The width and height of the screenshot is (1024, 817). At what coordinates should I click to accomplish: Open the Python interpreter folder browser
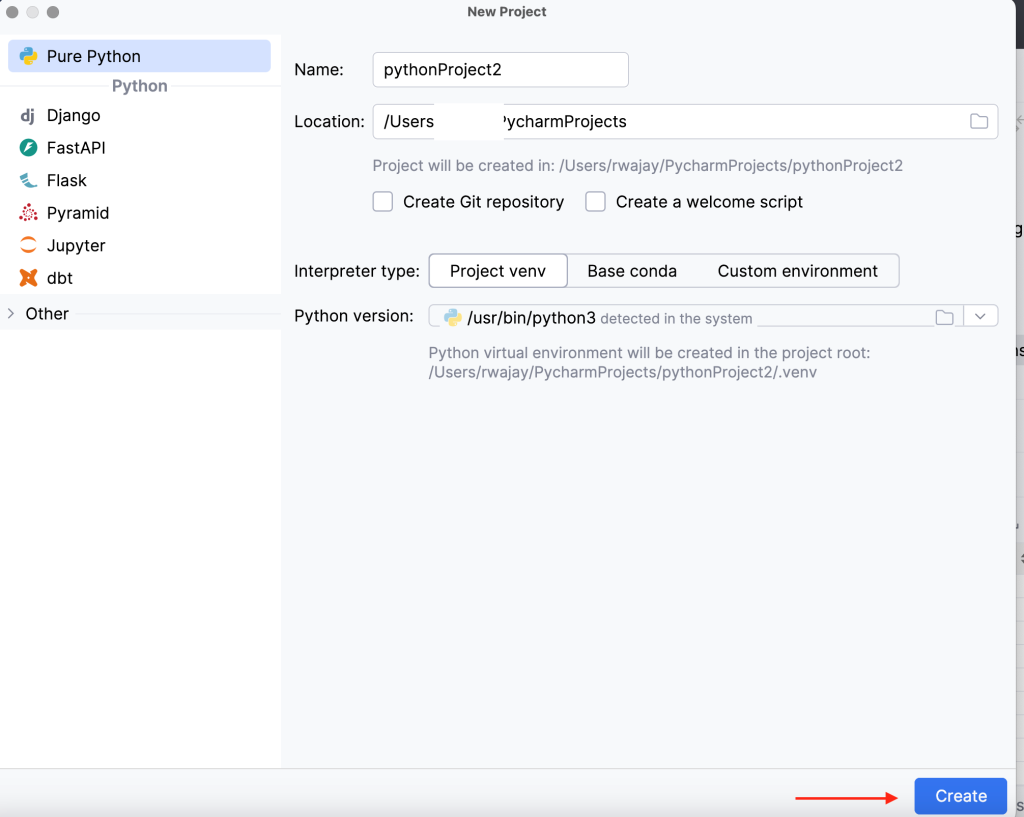pyautogui.click(x=944, y=315)
